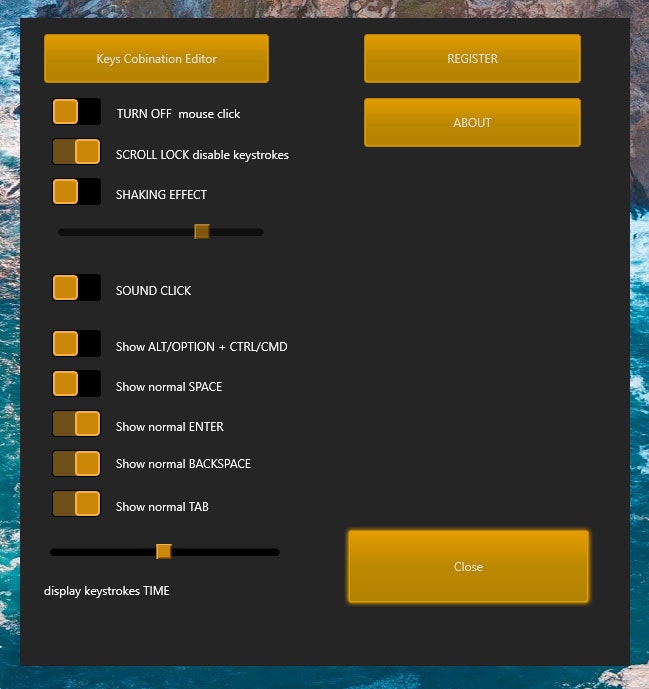This screenshot has height=689, width=649.
Task: Click 'SCROLL LOCK disable keystrokes' label
Action: pyautogui.click(x=202, y=155)
